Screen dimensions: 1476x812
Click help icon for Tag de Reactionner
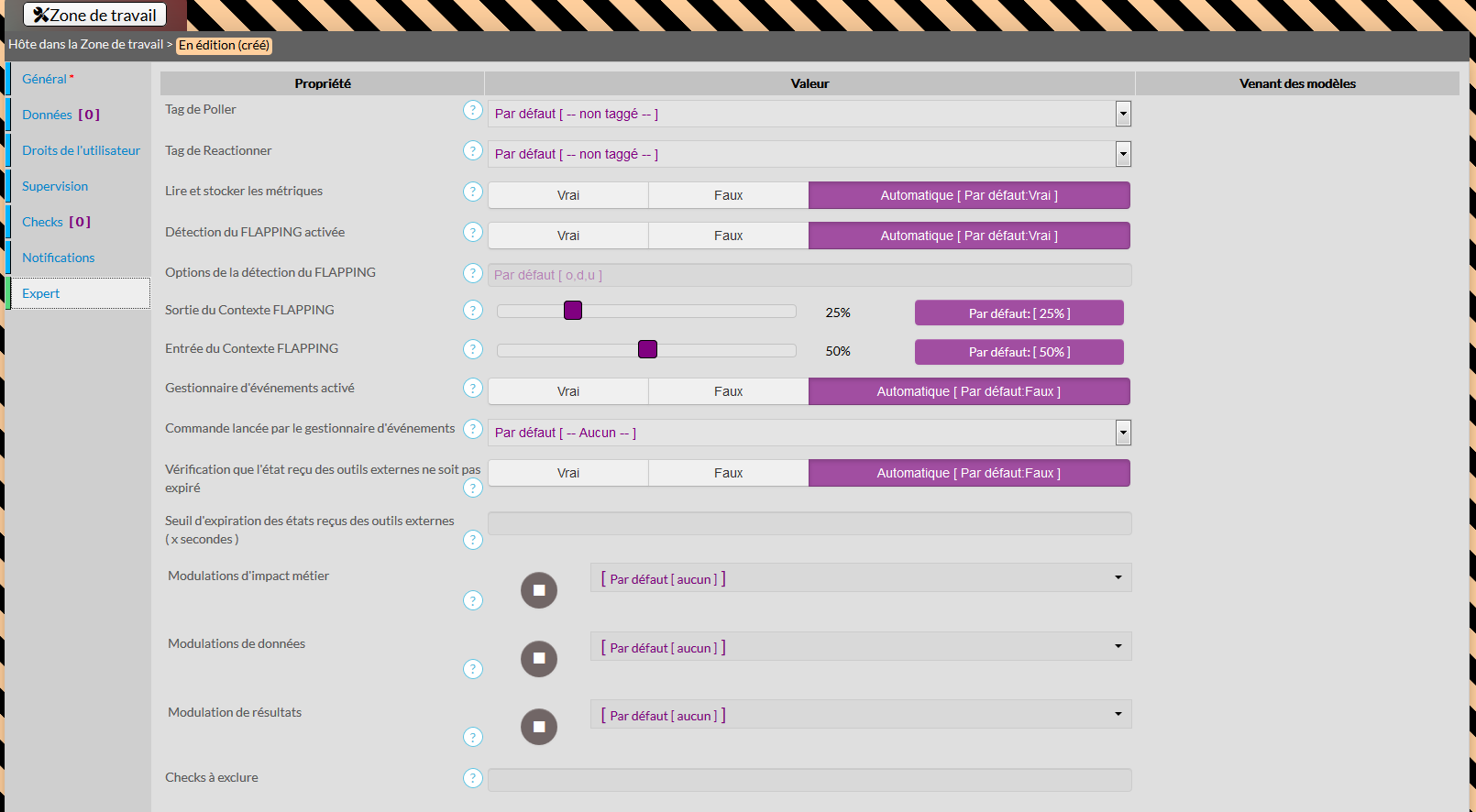pos(472,150)
